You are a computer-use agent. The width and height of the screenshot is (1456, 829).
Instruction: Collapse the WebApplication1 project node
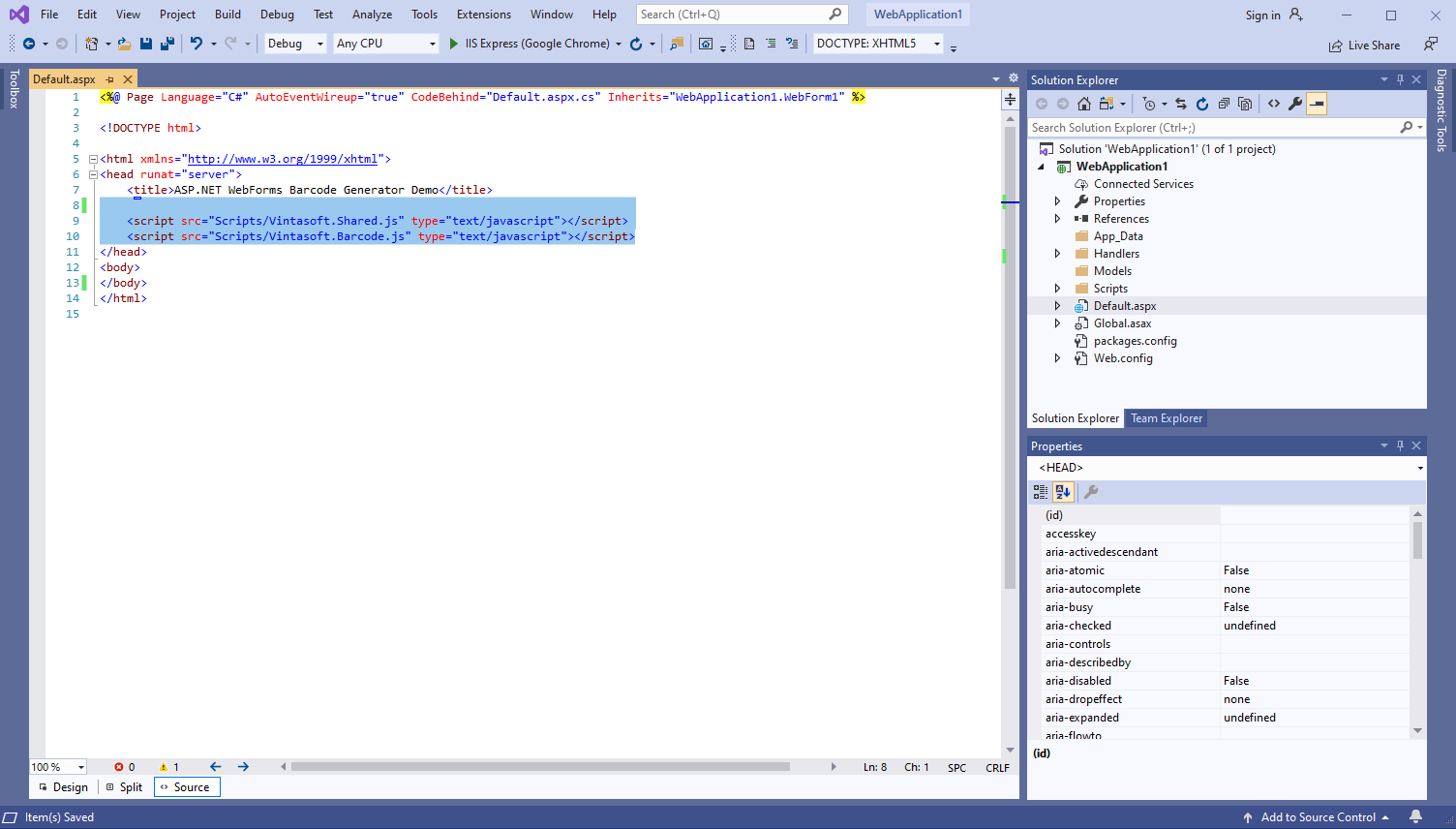click(1042, 167)
